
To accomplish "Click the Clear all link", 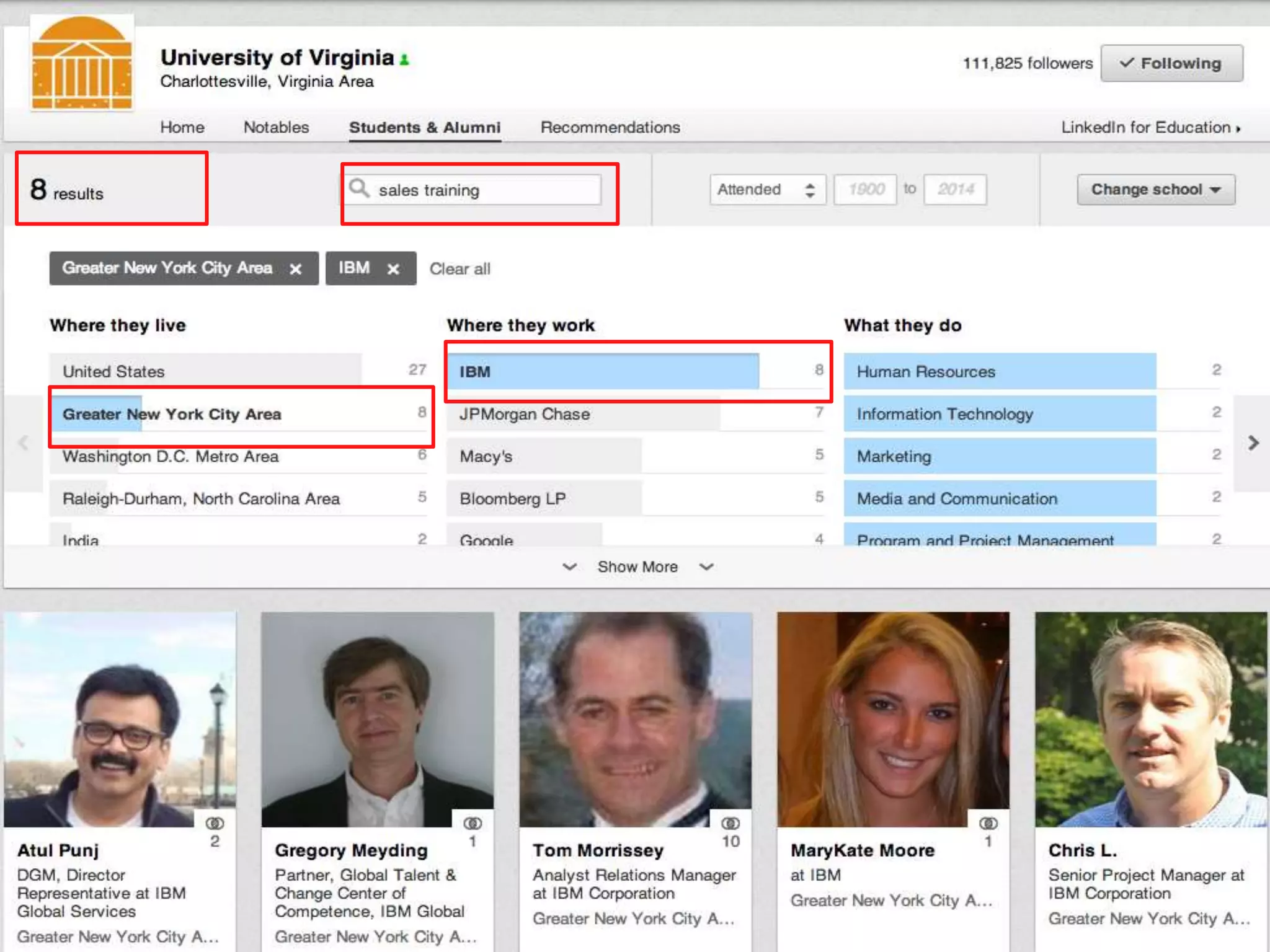I will click(460, 269).
